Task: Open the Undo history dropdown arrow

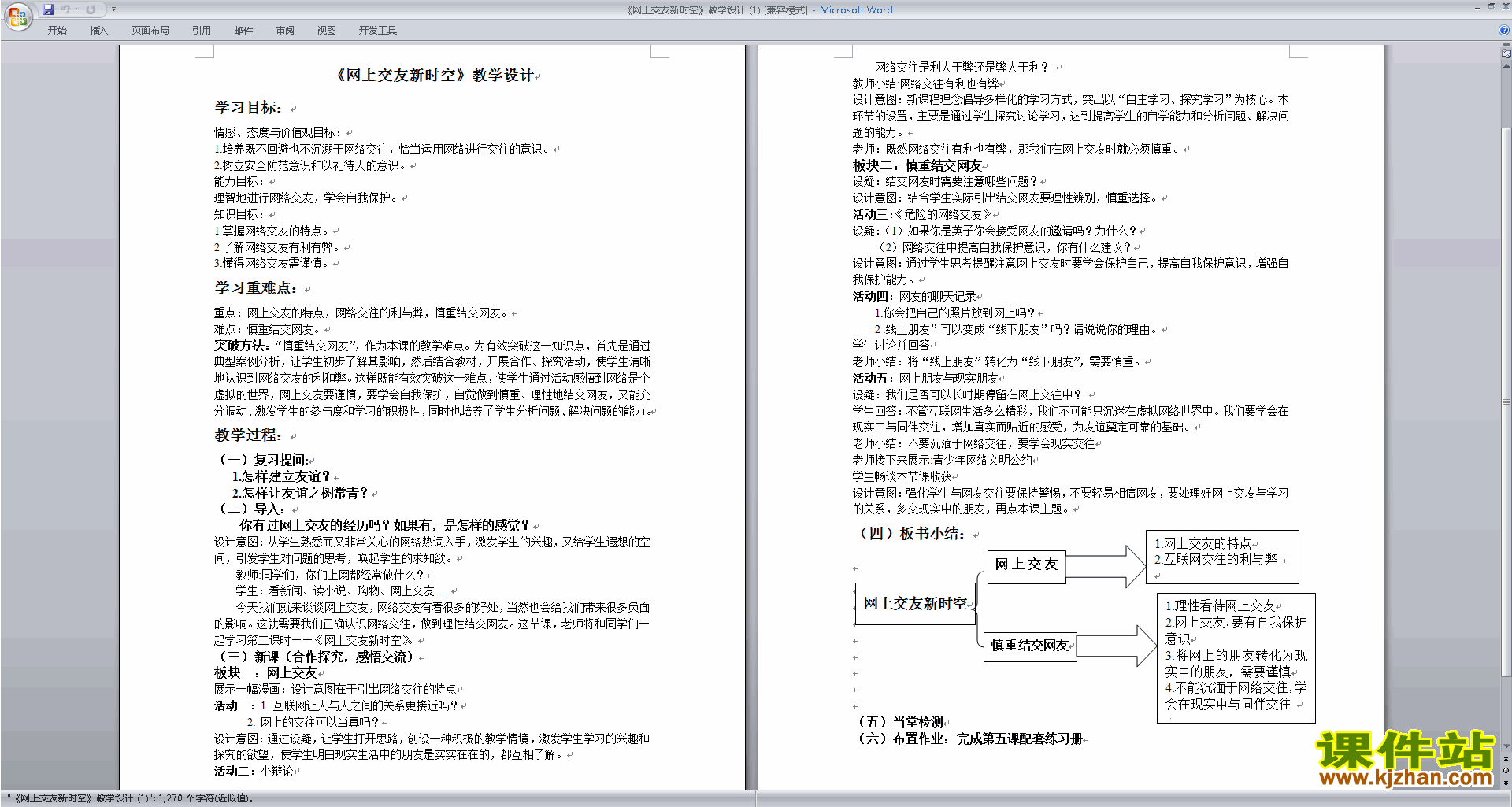Action: 76,9
